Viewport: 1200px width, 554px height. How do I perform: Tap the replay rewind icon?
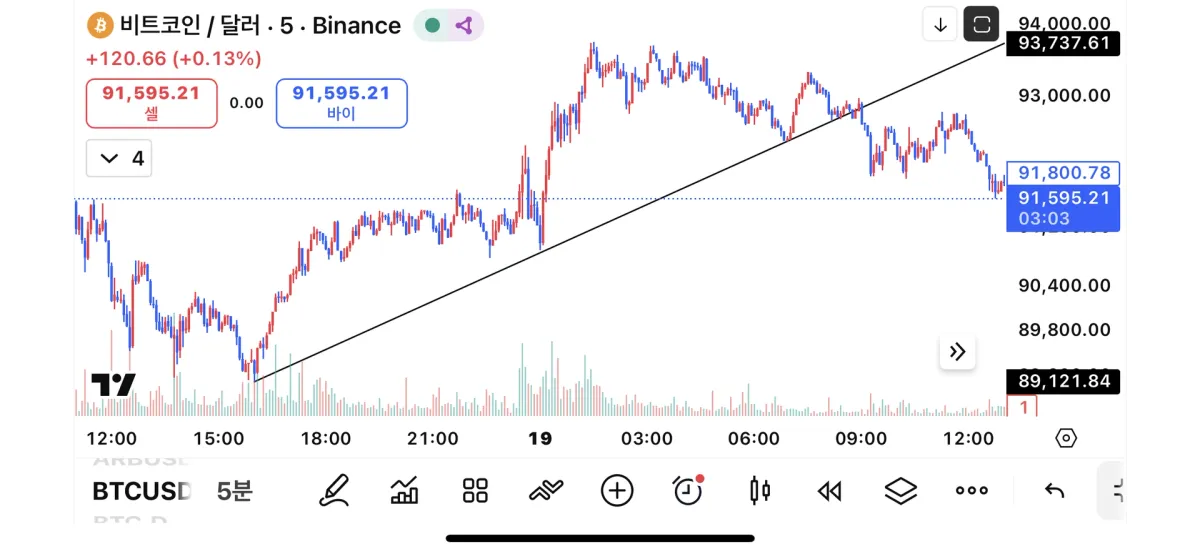[830, 490]
